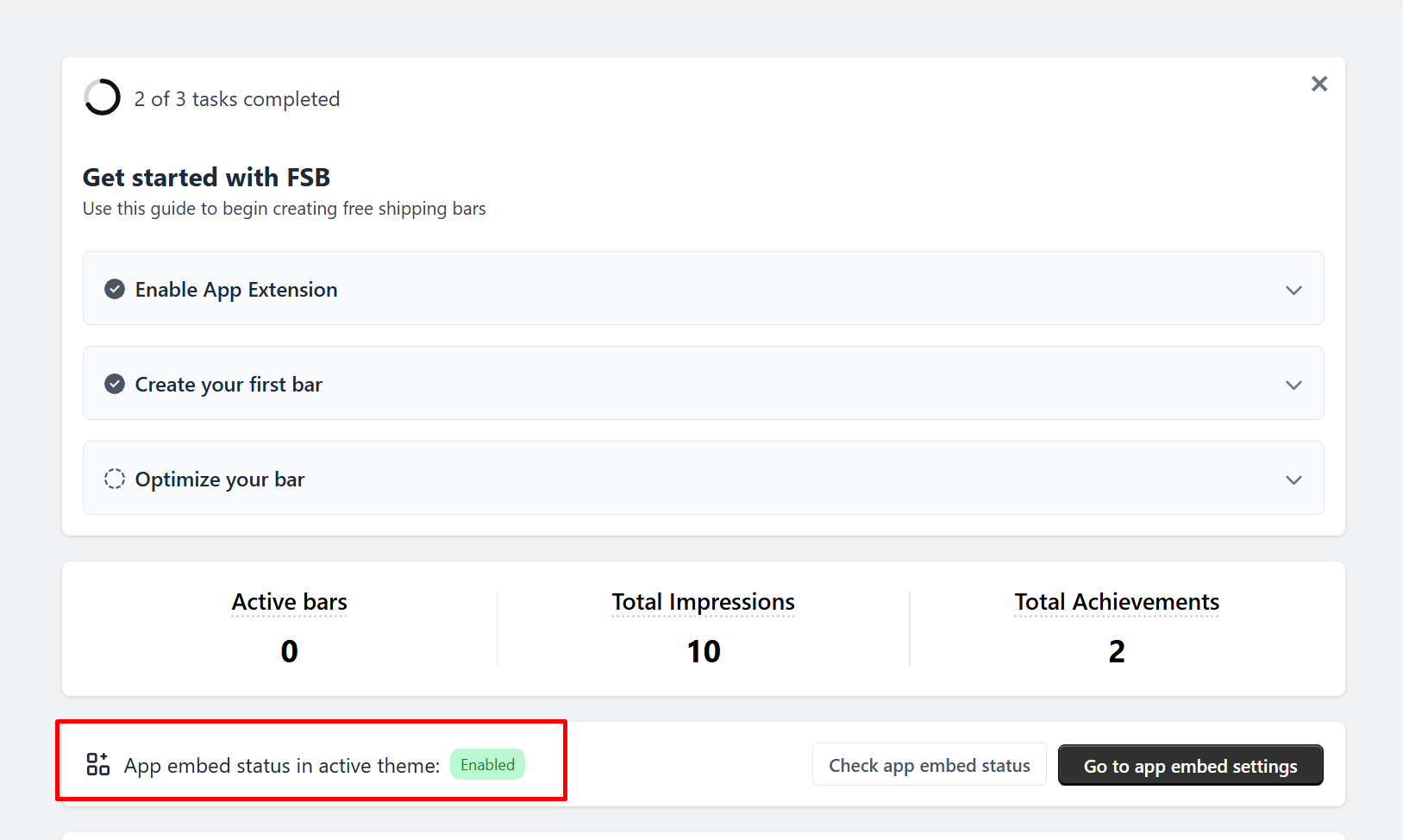Go to app embed settings

pyautogui.click(x=1191, y=765)
